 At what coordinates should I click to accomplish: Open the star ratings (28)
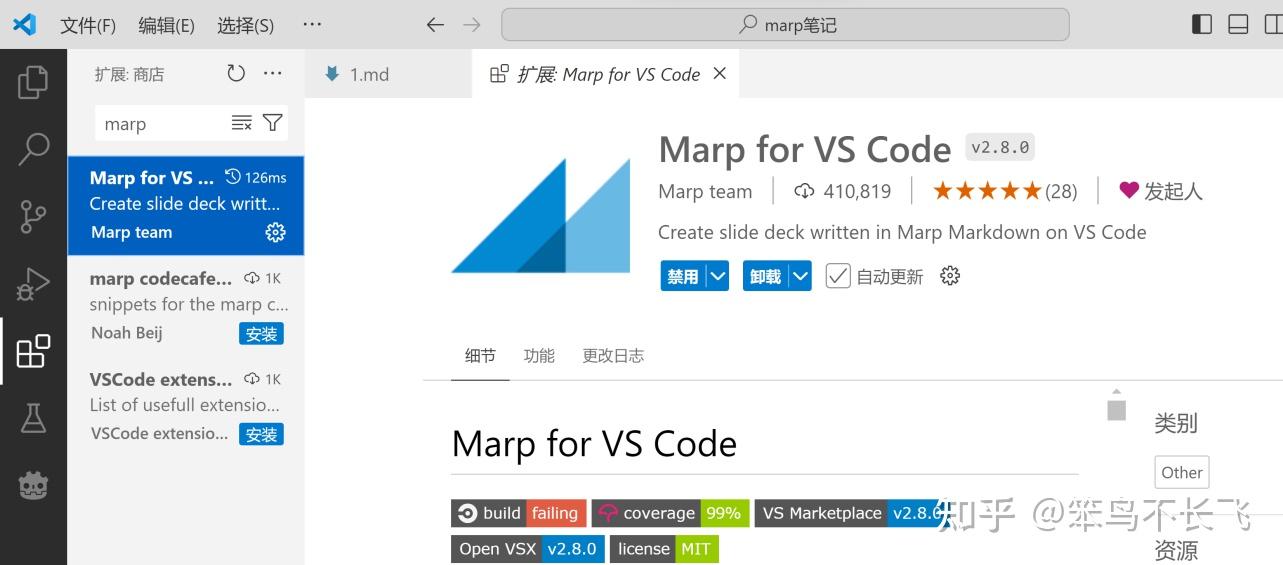point(1005,191)
